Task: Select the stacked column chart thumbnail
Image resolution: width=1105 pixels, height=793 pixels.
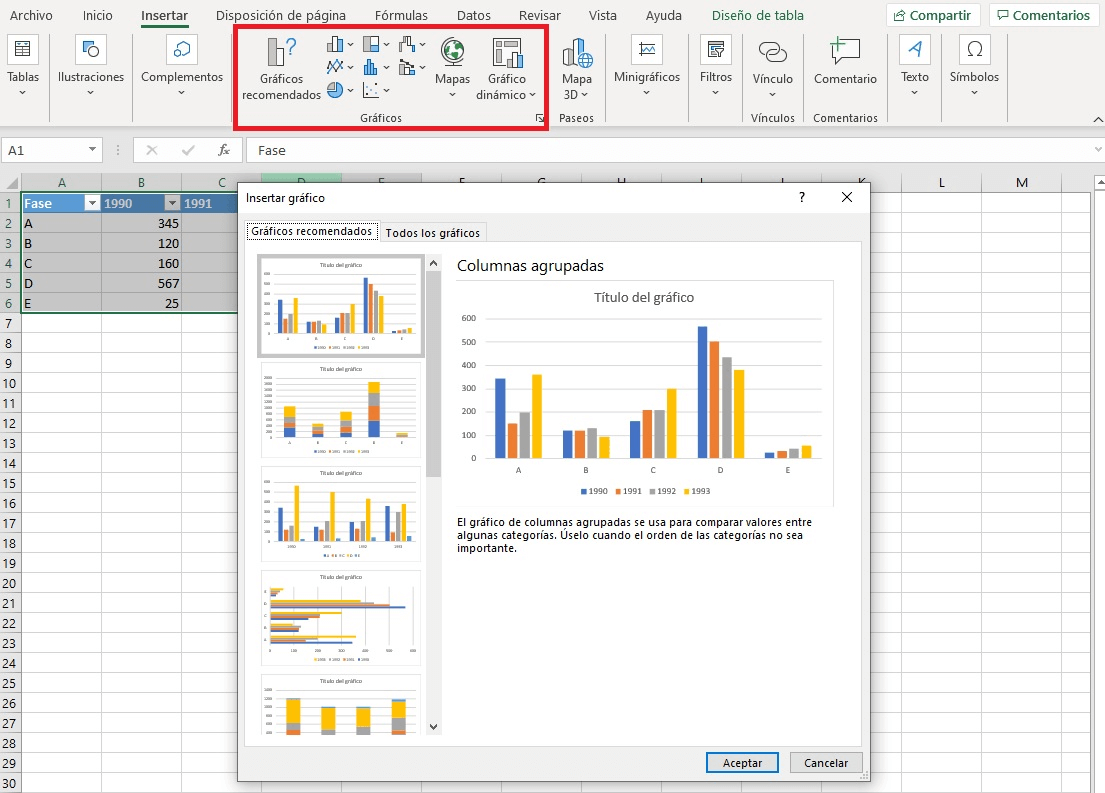Action: coord(341,410)
